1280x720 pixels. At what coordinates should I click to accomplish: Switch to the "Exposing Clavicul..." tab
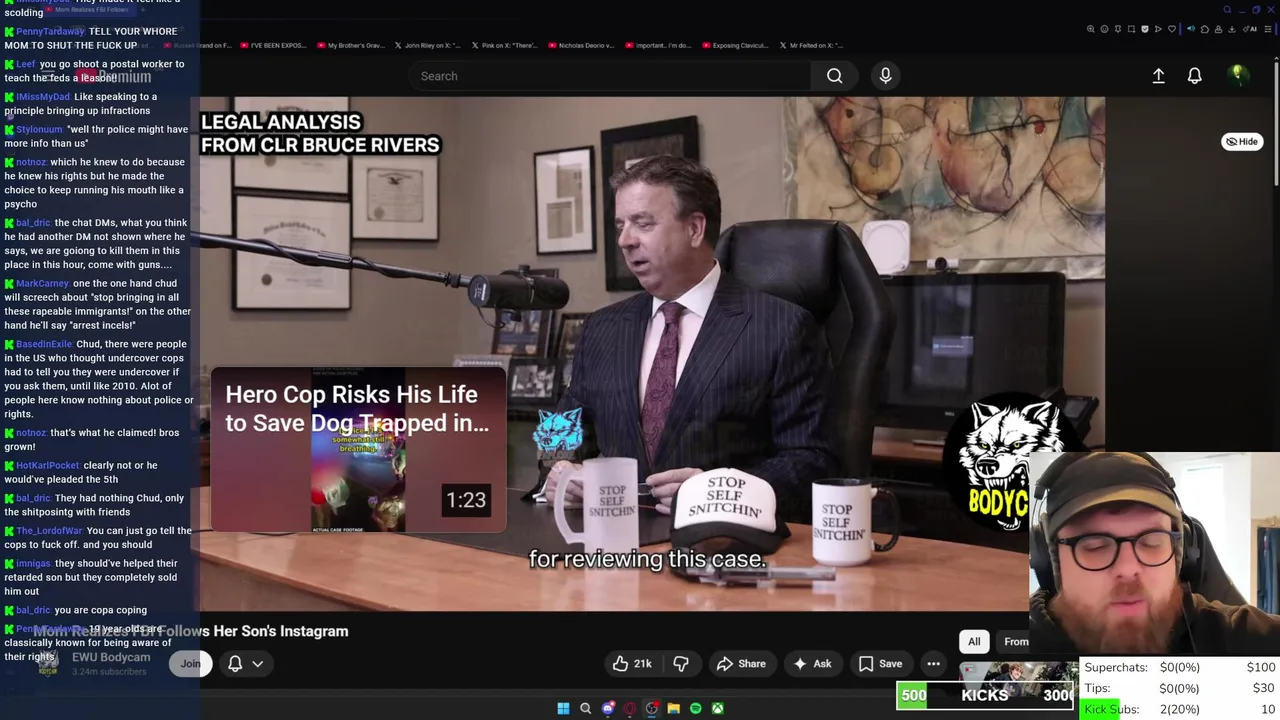click(735, 45)
